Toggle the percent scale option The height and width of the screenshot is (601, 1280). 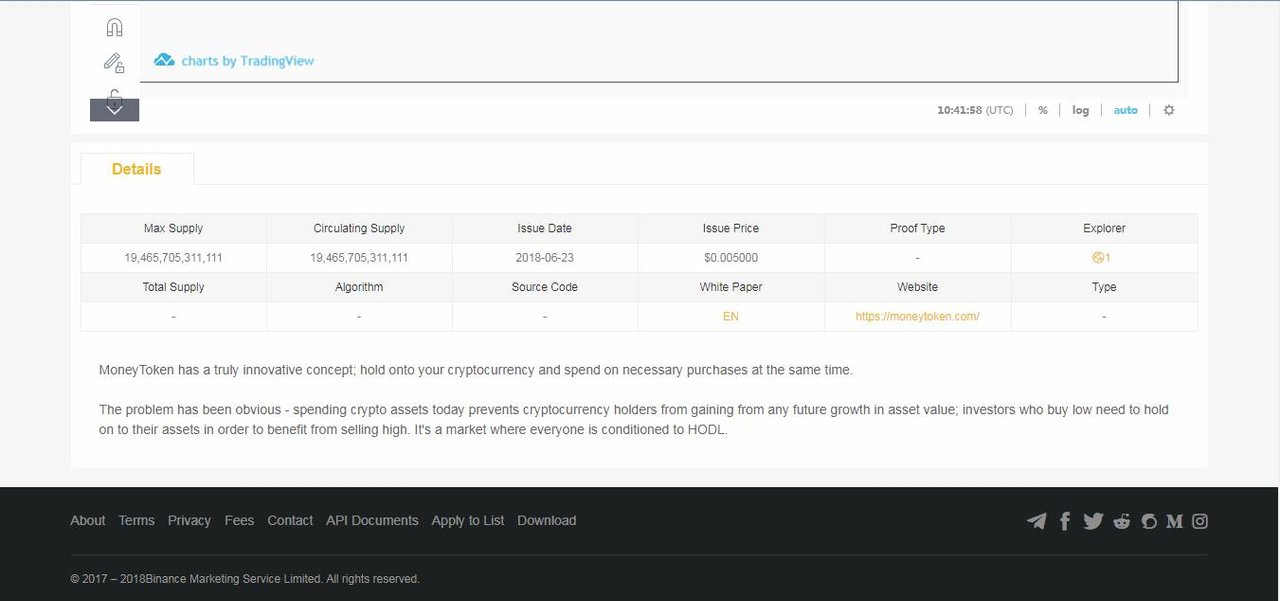1043,110
